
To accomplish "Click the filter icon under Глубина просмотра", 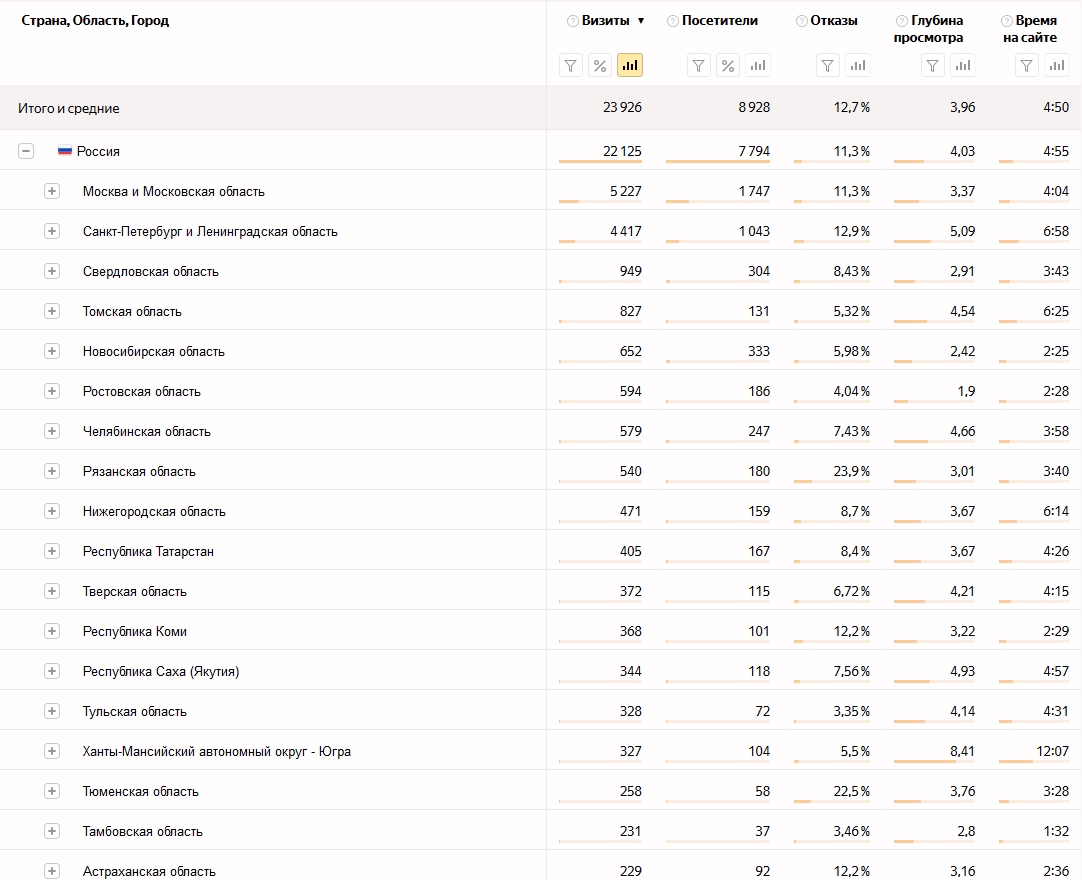I will click(932, 66).
